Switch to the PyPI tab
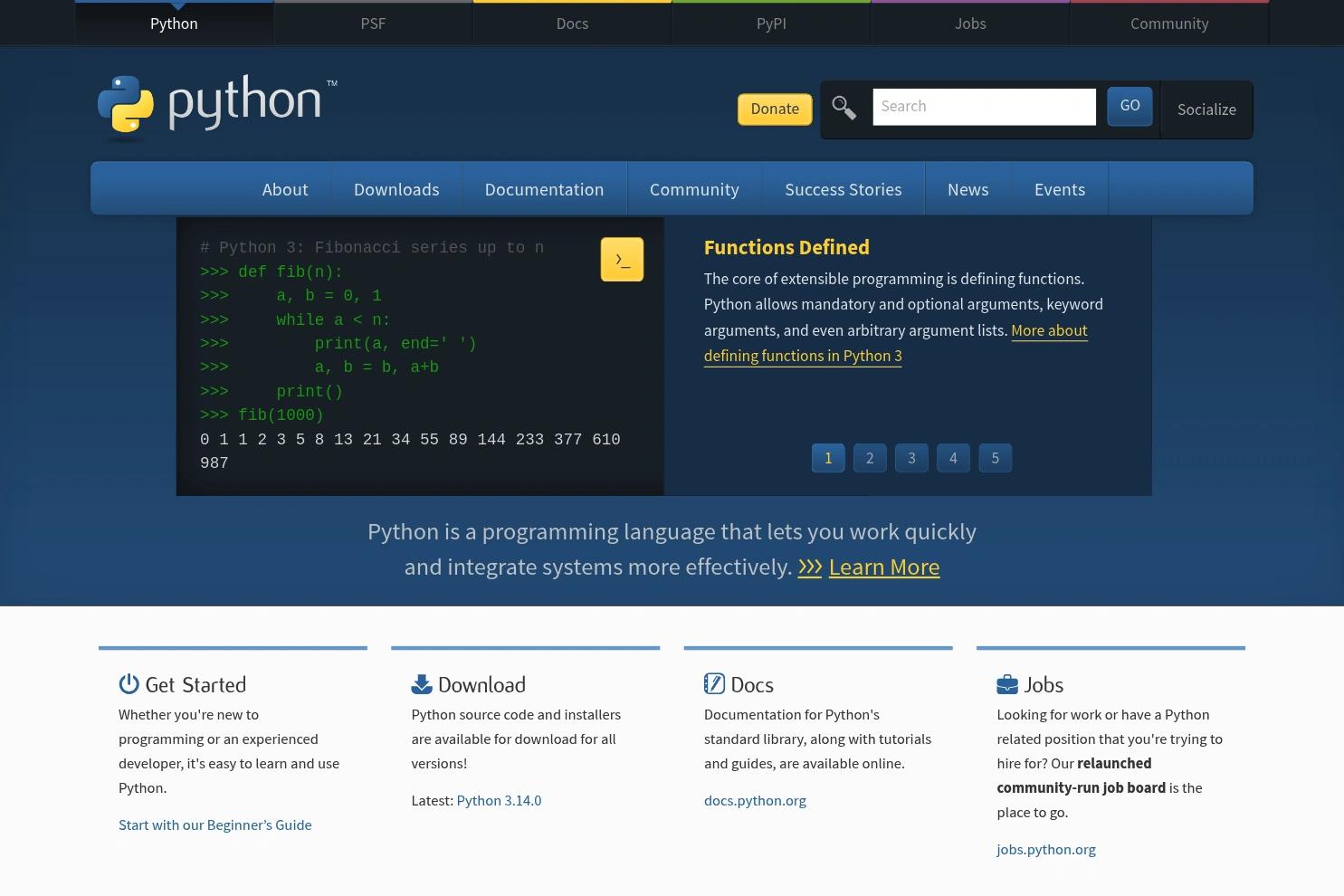 [770, 23]
